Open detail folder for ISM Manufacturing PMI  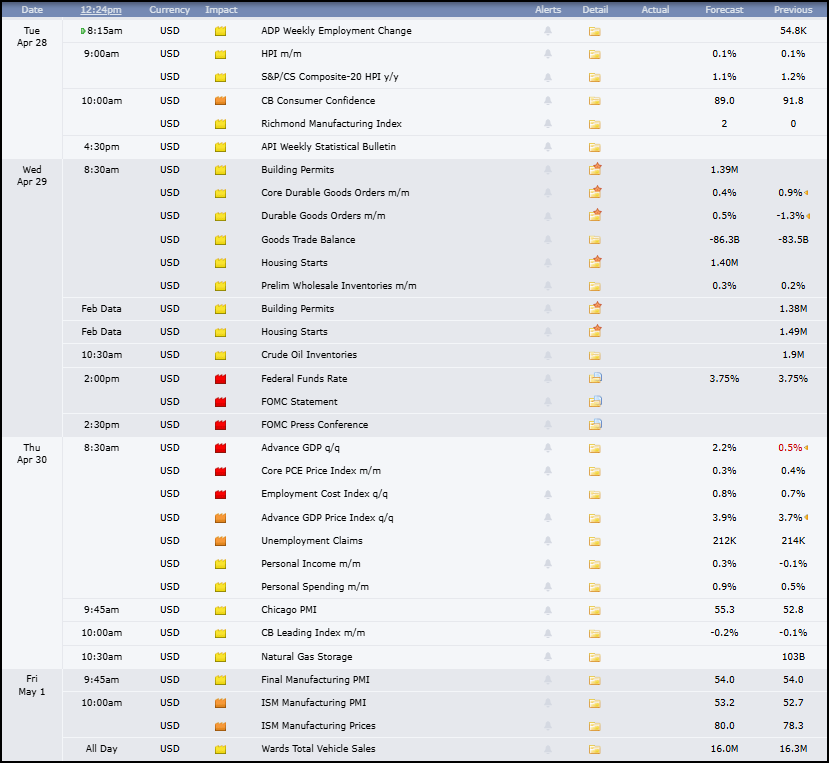tap(595, 703)
